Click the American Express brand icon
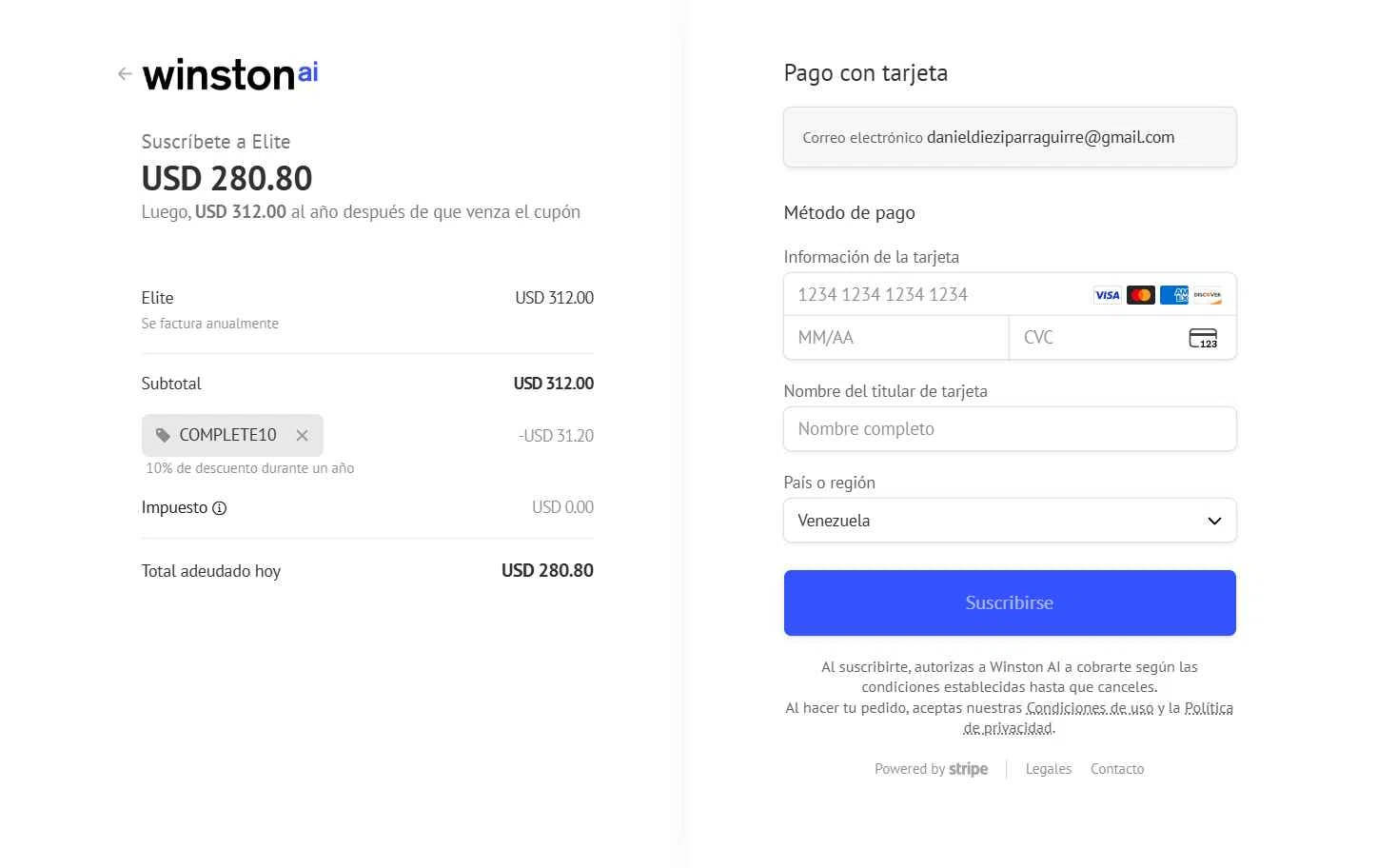This screenshot has width=1377, height=868. 1174,295
